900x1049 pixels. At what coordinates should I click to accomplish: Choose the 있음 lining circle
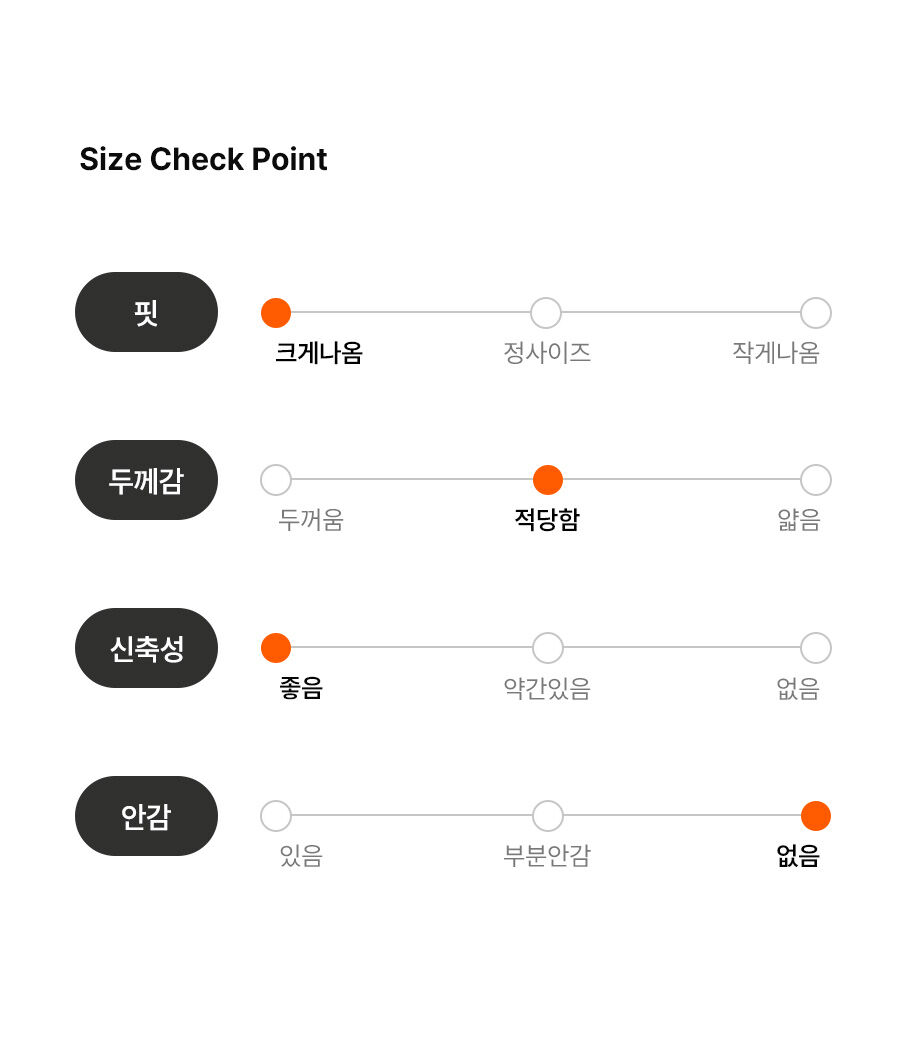click(276, 816)
